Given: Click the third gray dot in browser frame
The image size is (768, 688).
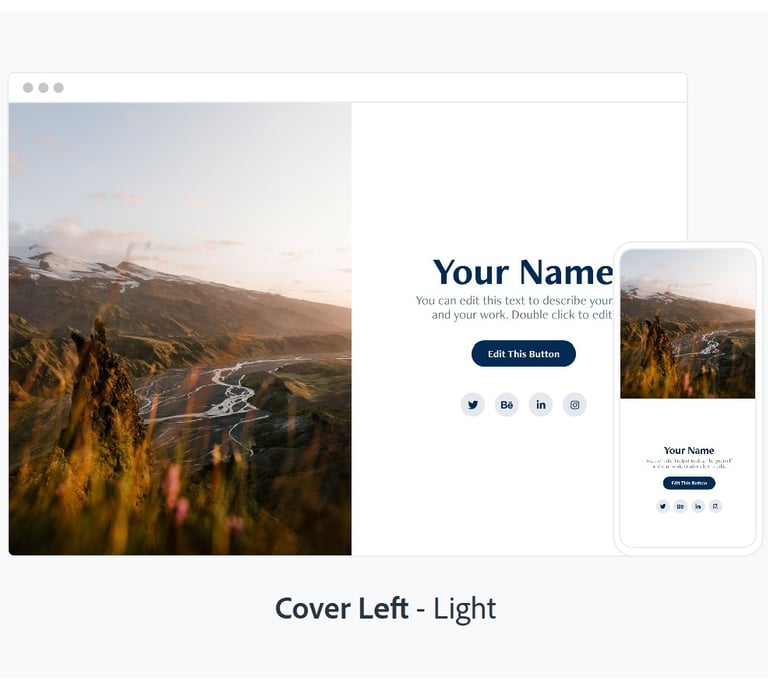Looking at the screenshot, I should pos(58,88).
